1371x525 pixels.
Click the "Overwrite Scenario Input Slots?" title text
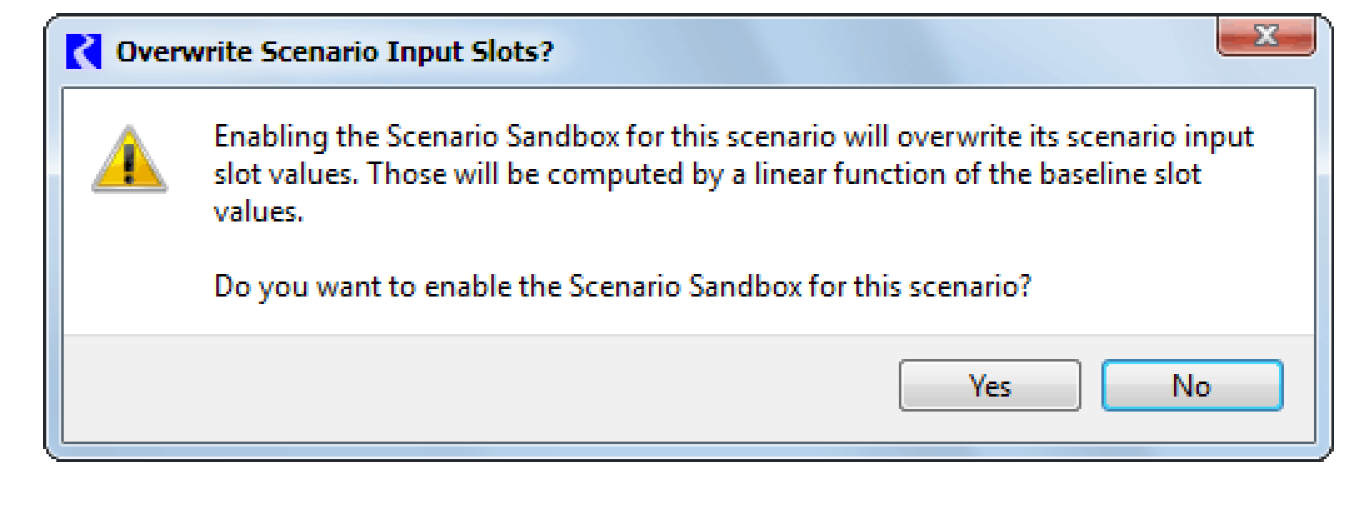click(334, 52)
